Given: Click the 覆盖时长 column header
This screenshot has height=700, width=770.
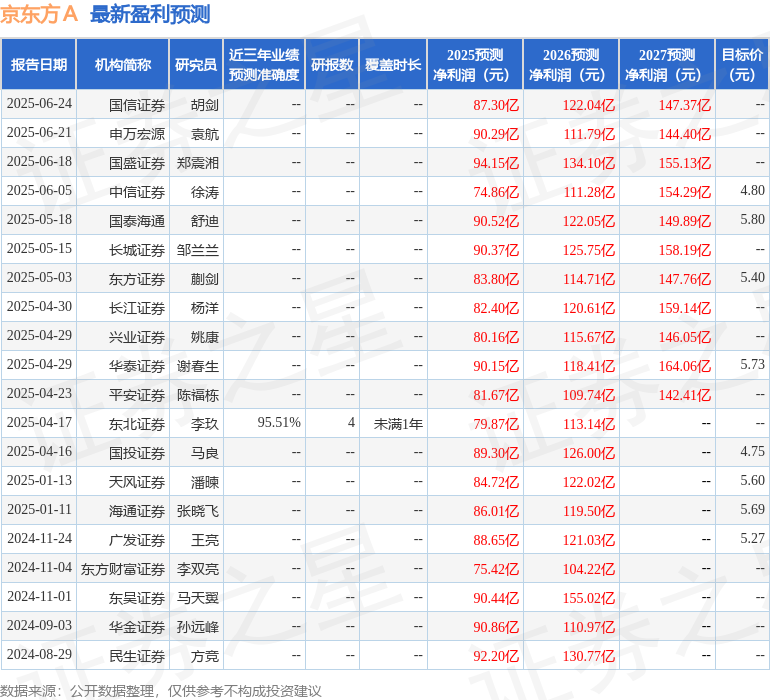Looking at the screenshot, I should click(x=393, y=65).
